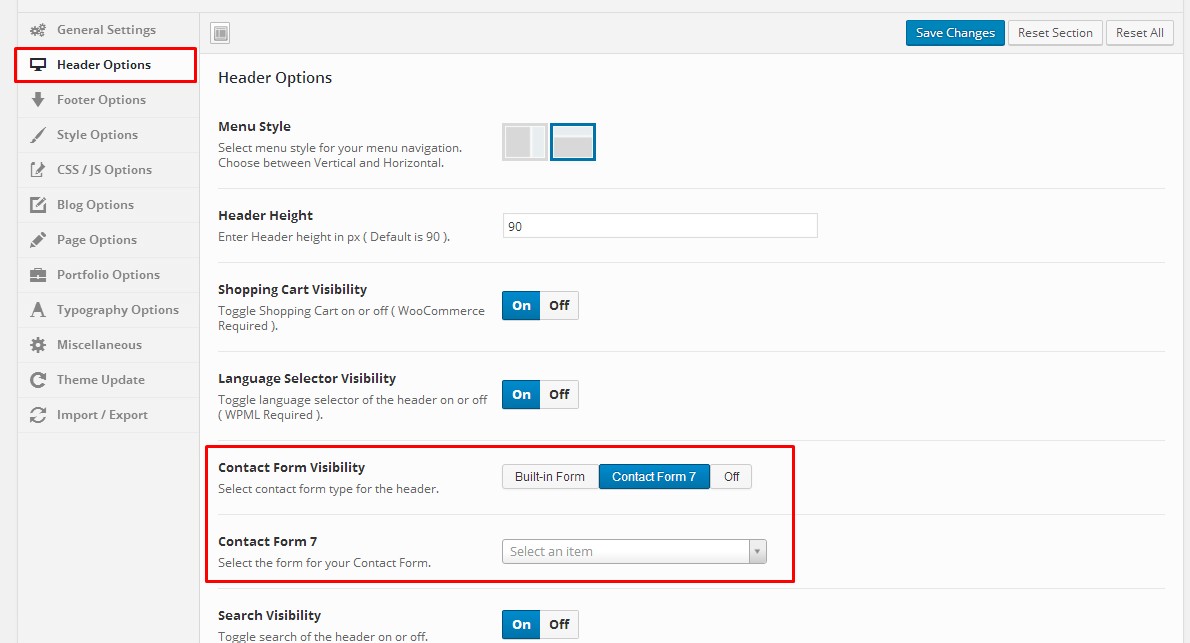1190x643 pixels.
Task: Open Theme Update via its refresh icon
Action: [38, 380]
